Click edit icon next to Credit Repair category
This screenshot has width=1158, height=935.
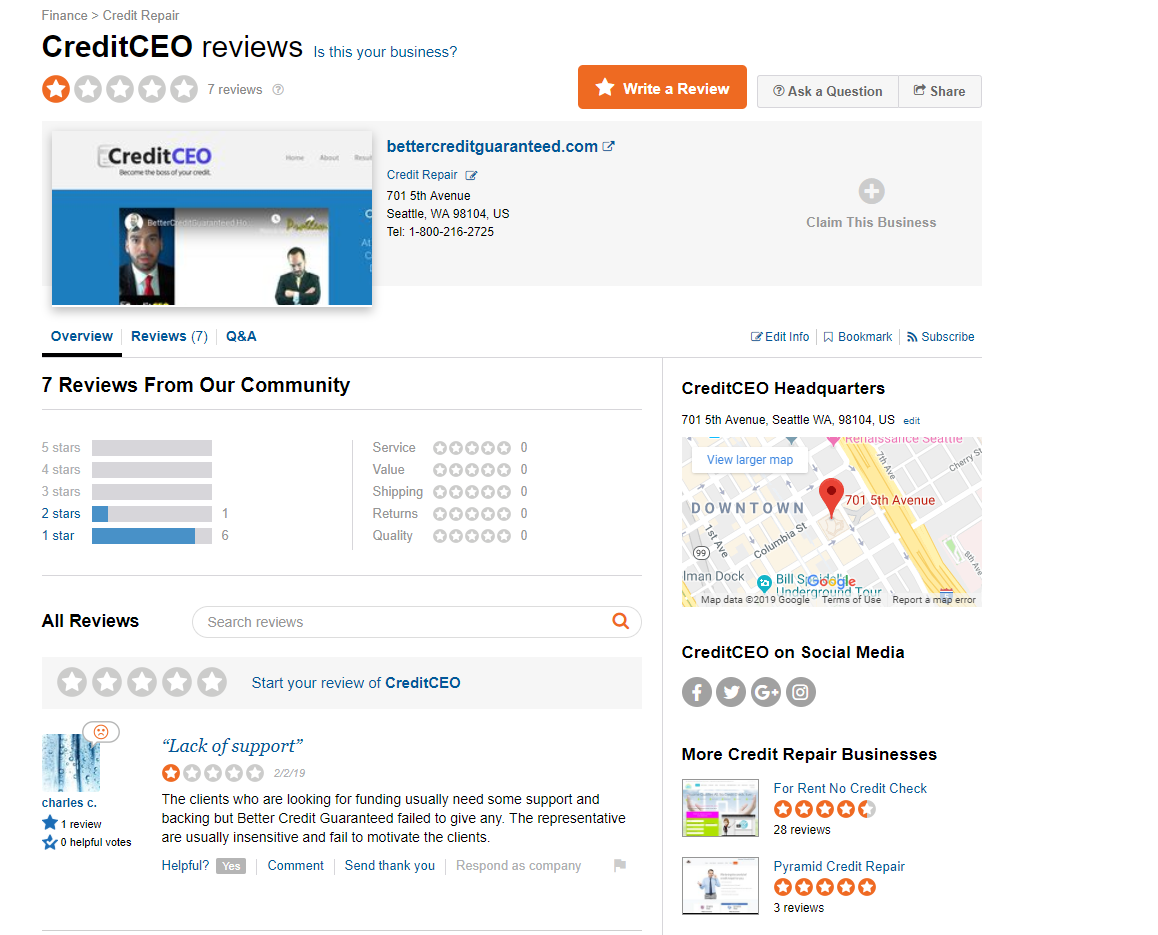coord(471,176)
